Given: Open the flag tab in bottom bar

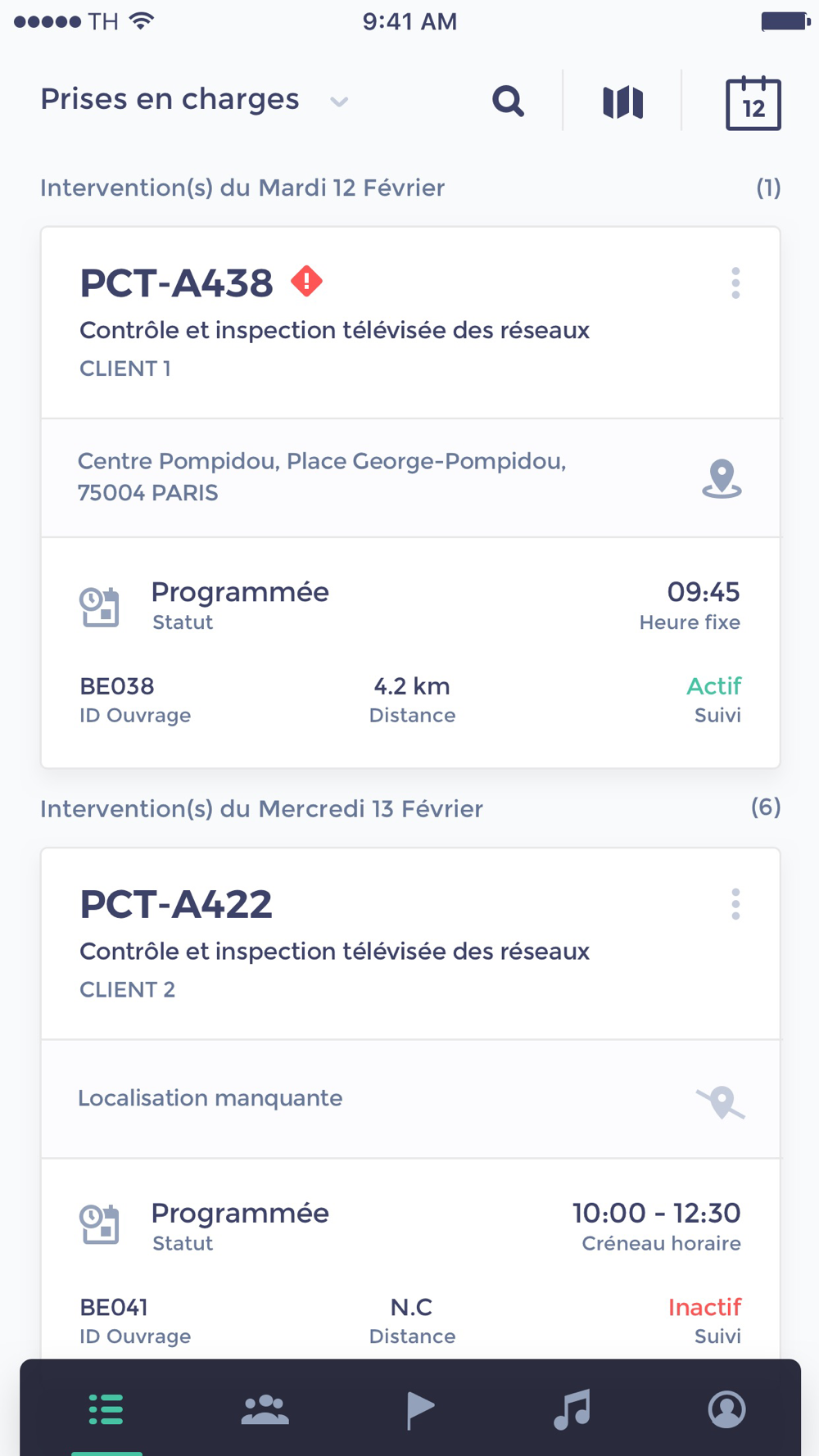Looking at the screenshot, I should (420, 1409).
